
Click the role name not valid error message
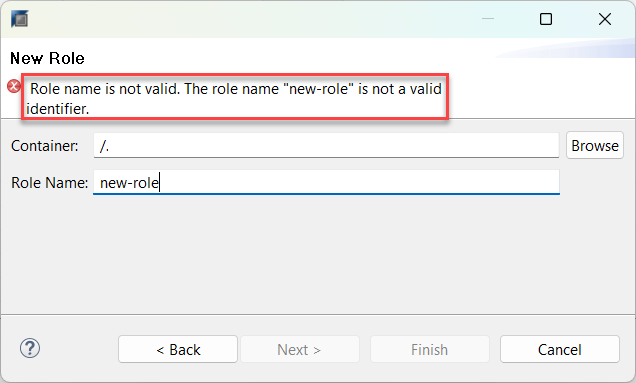tap(234, 98)
